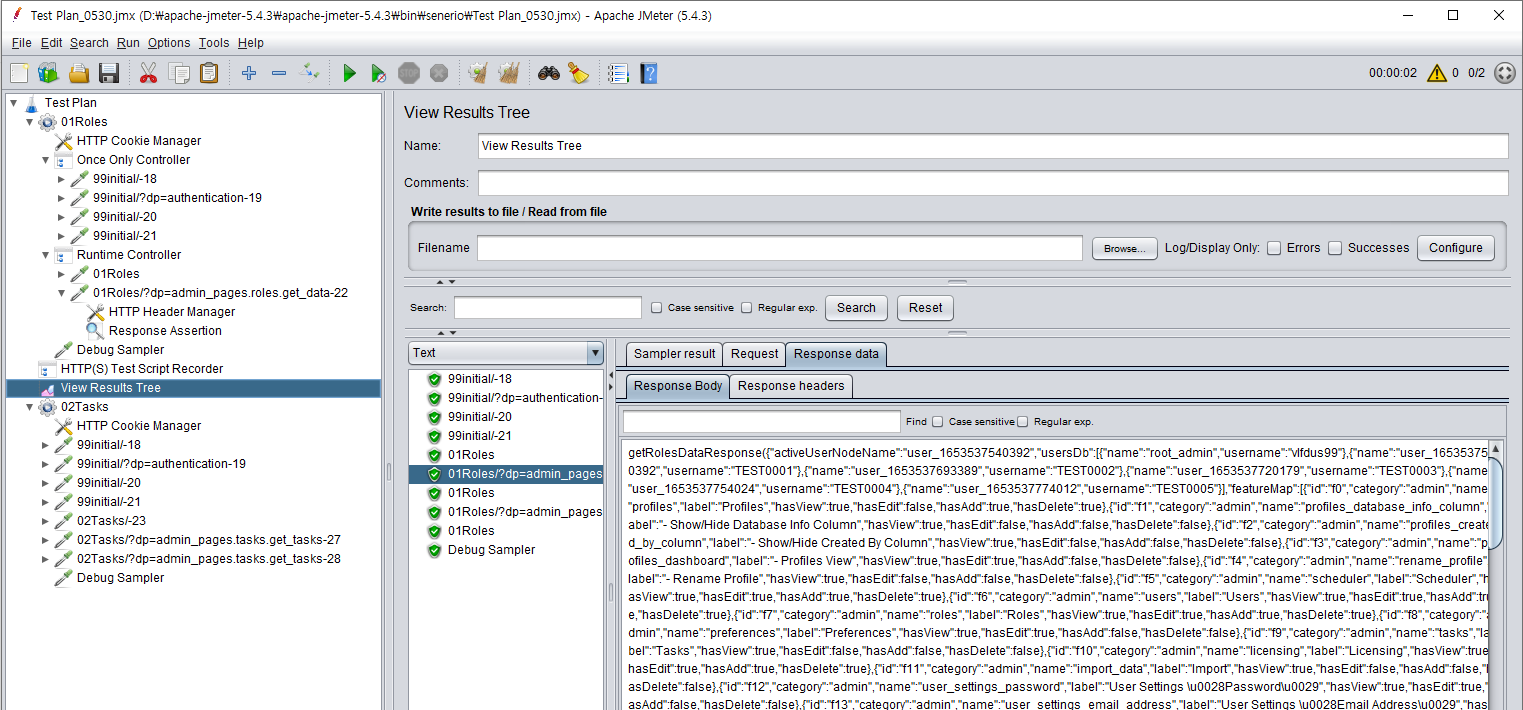
Task: Open the Function Helper dialog icon
Action: coord(618,73)
